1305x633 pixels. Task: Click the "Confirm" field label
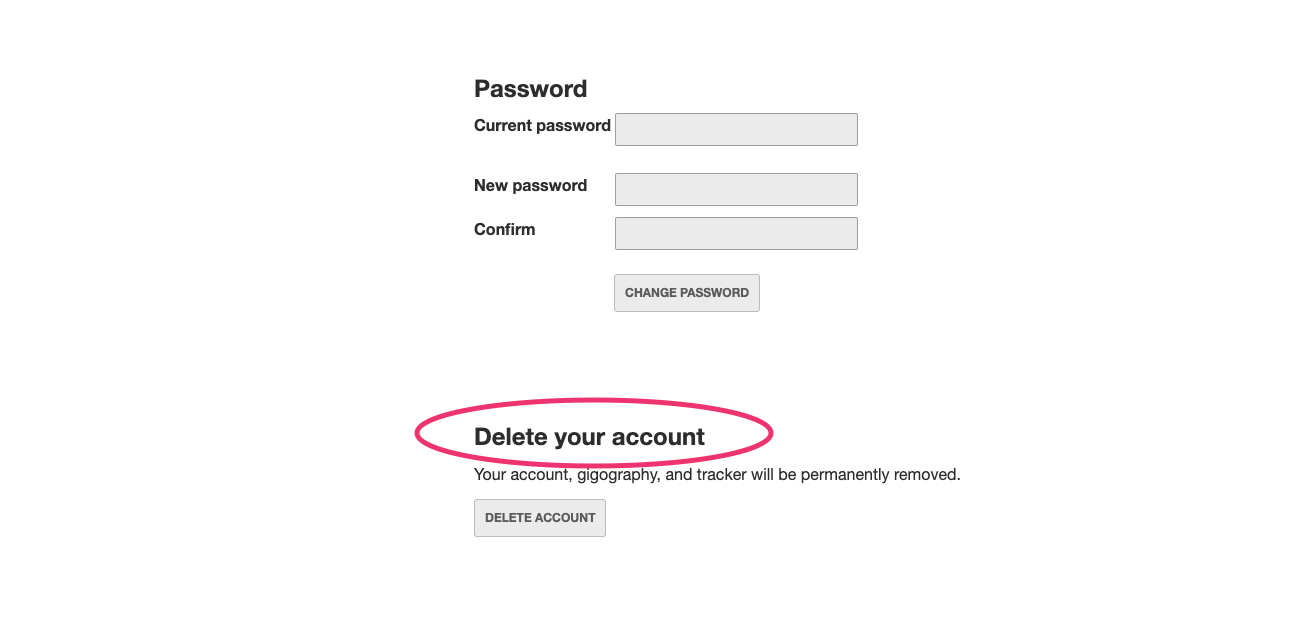(x=504, y=230)
